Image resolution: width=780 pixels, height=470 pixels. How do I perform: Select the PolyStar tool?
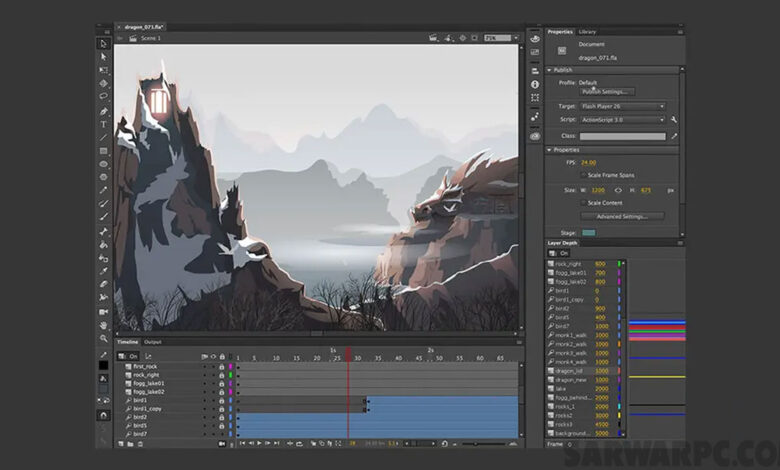click(x=103, y=177)
